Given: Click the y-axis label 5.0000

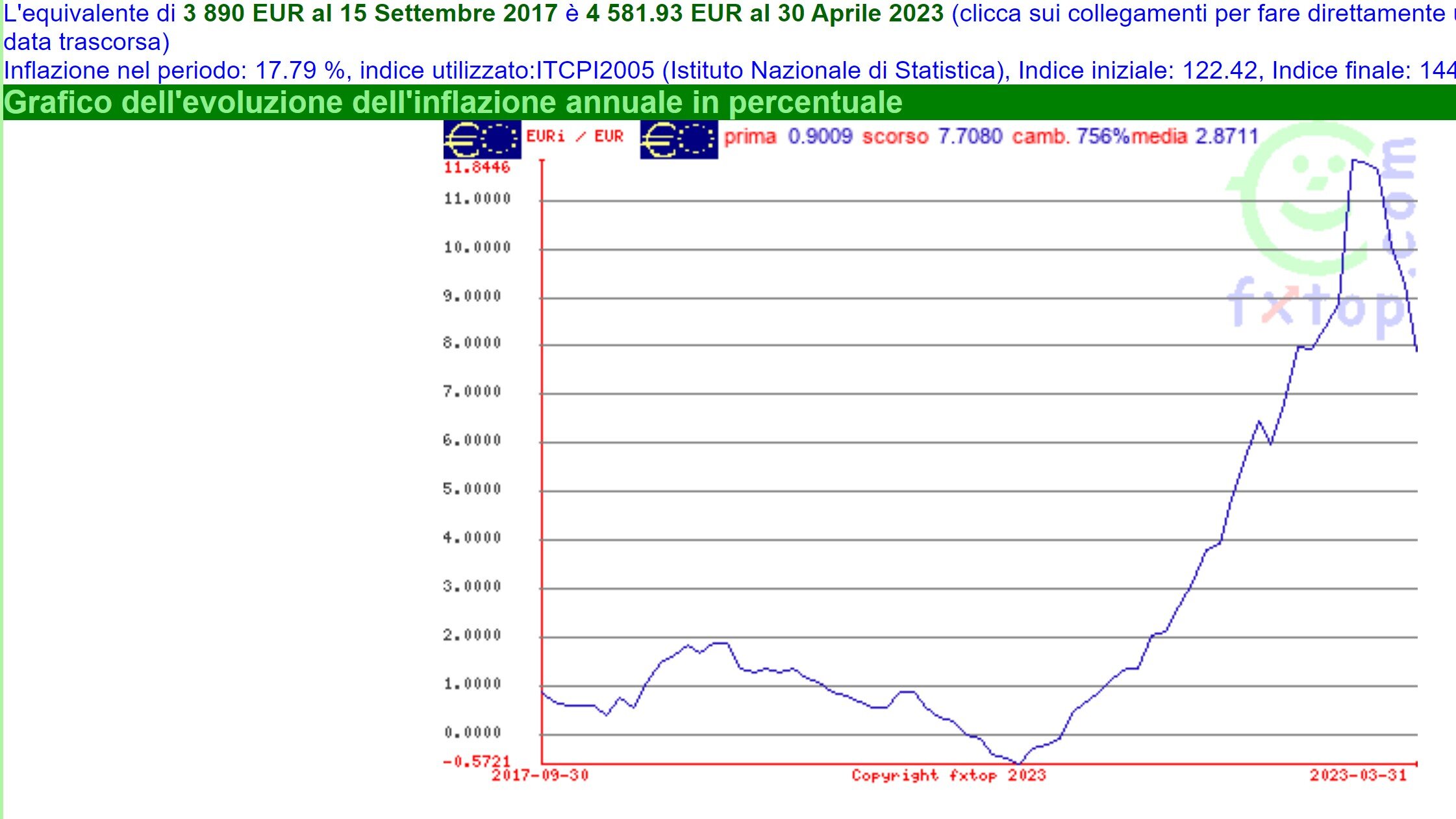Looking at the screenshot, I should [472, 489].
